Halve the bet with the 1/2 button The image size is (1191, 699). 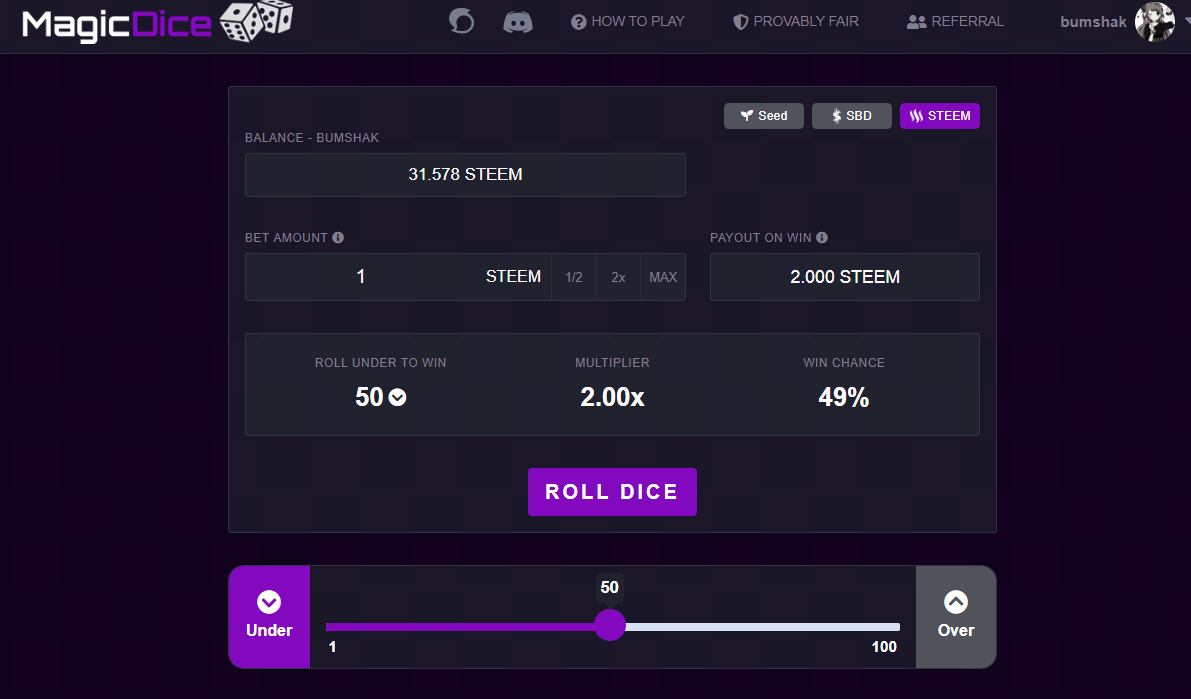click(x=573, y=277)
